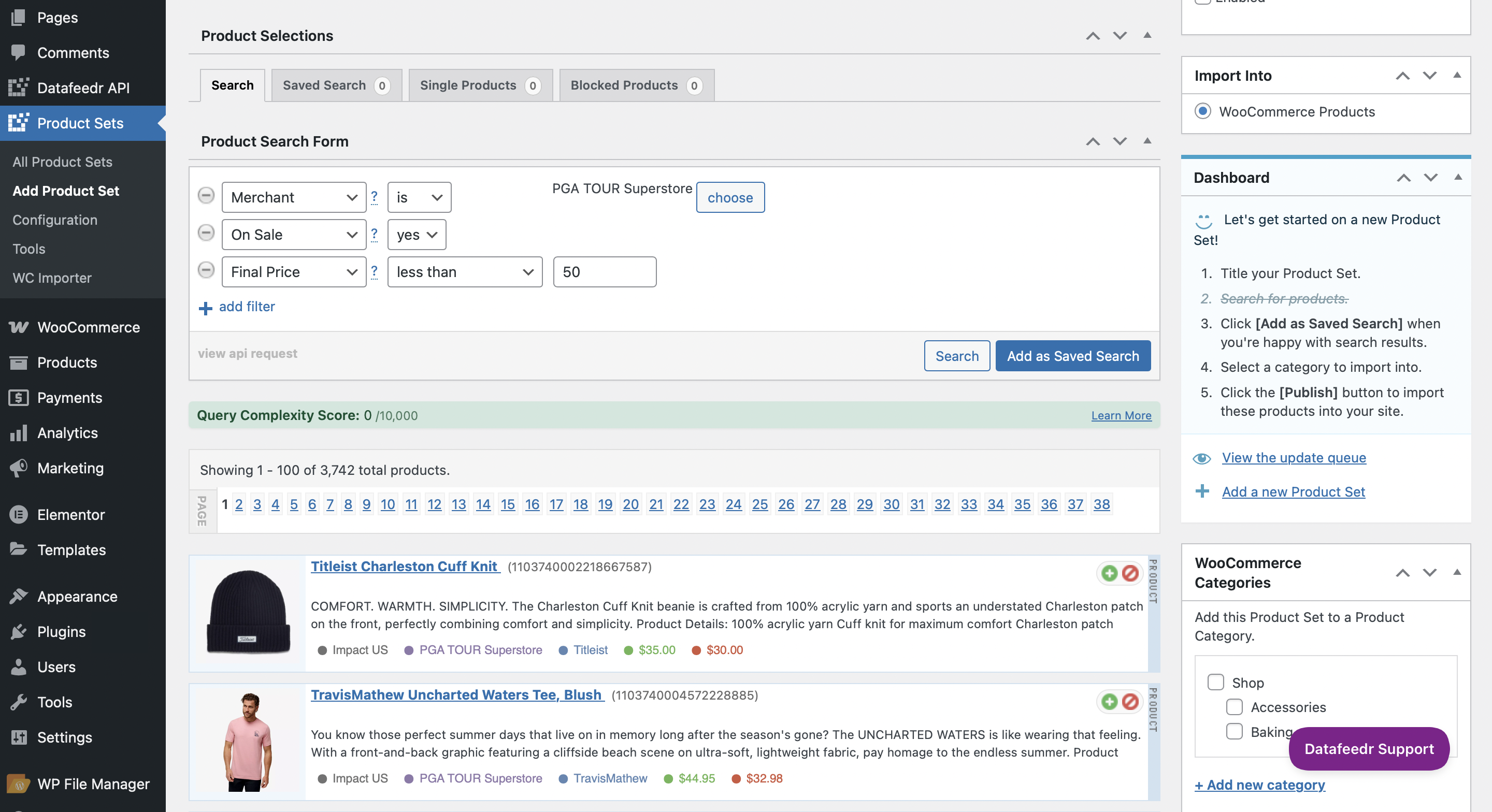Viewport: 1492px width, 812px height.
Task: Open the On Sale field dropdown
Action: (x=294, y=234)
